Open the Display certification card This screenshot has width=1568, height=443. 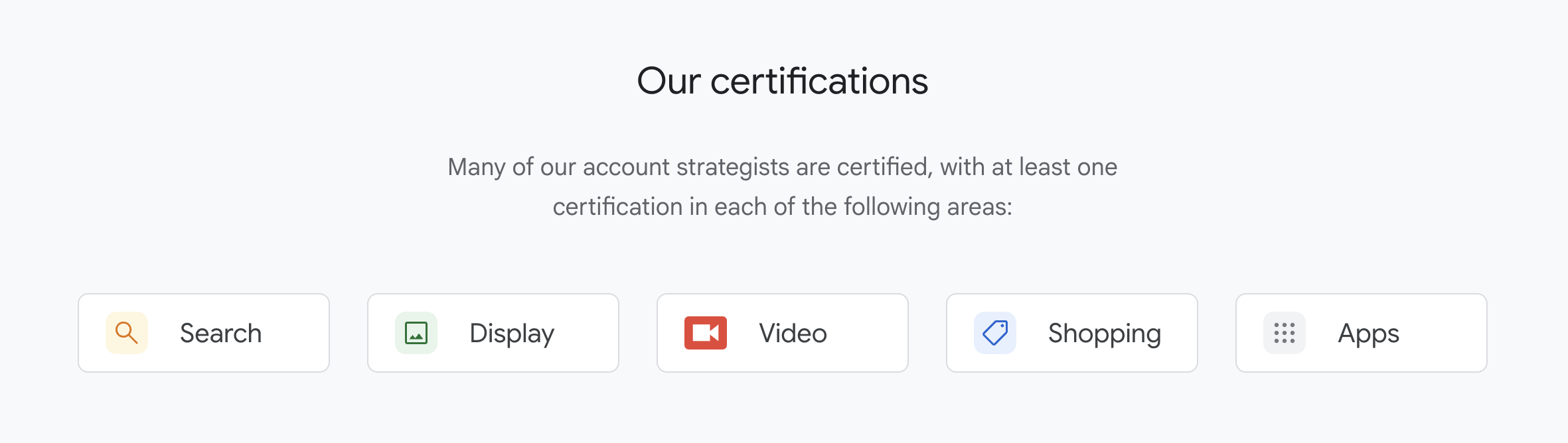(493, 333)
